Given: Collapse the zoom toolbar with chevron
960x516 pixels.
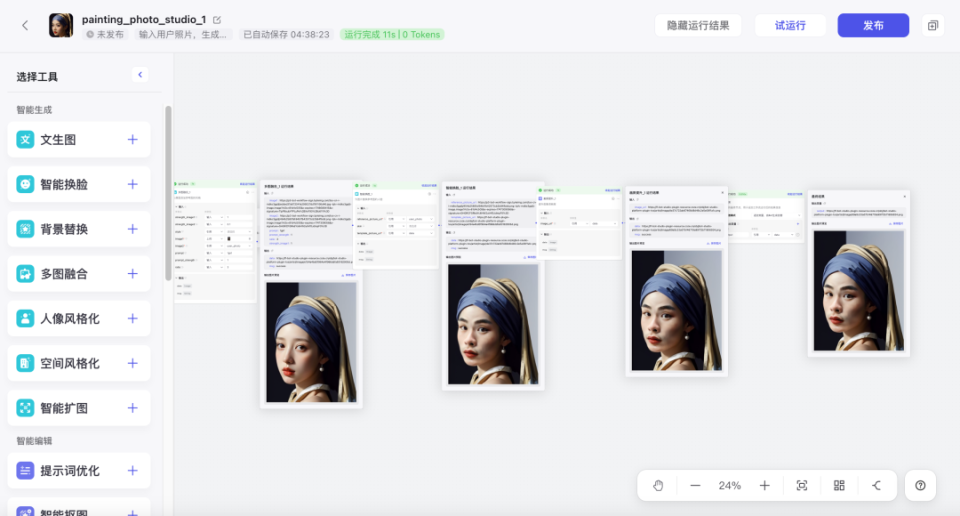Looking at the screenshot, I should (877, 485).
